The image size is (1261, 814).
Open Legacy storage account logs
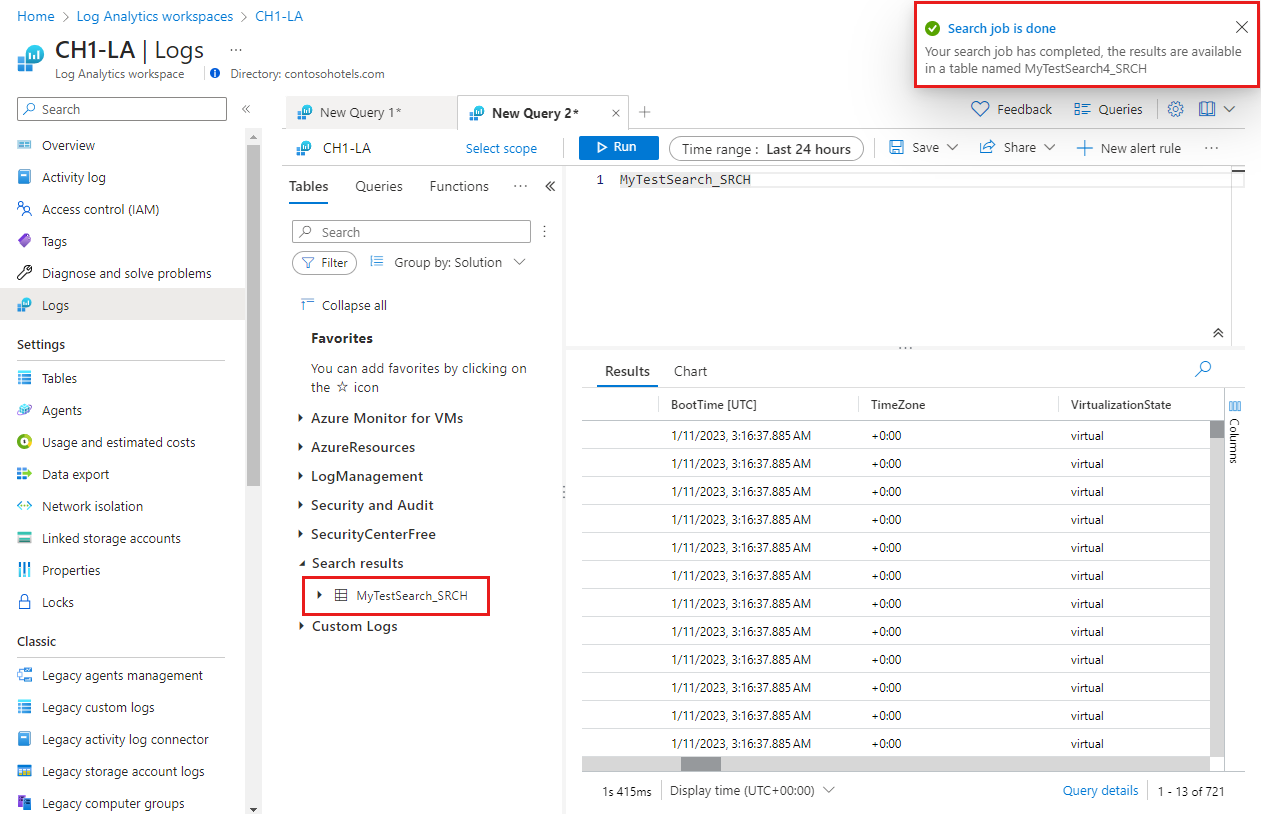123,771
